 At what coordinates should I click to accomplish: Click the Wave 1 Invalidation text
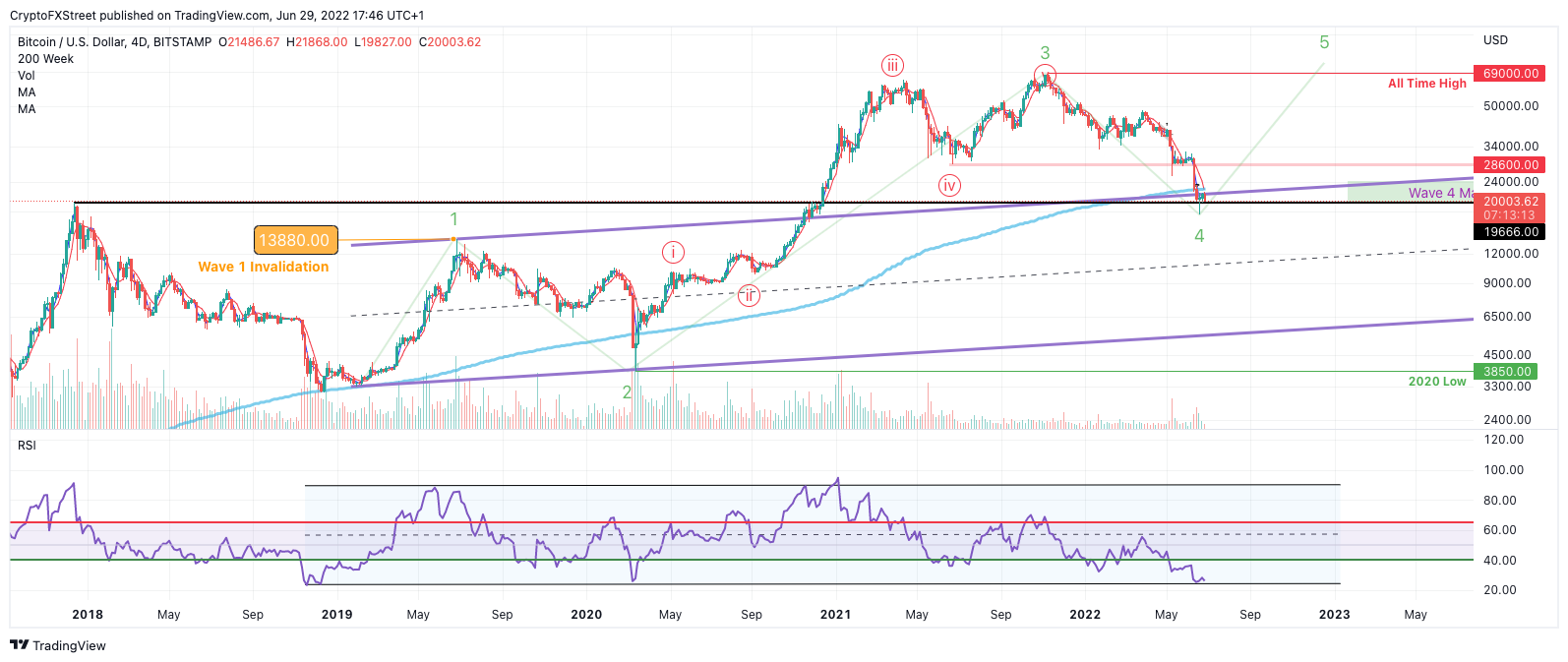pos(263,267)
